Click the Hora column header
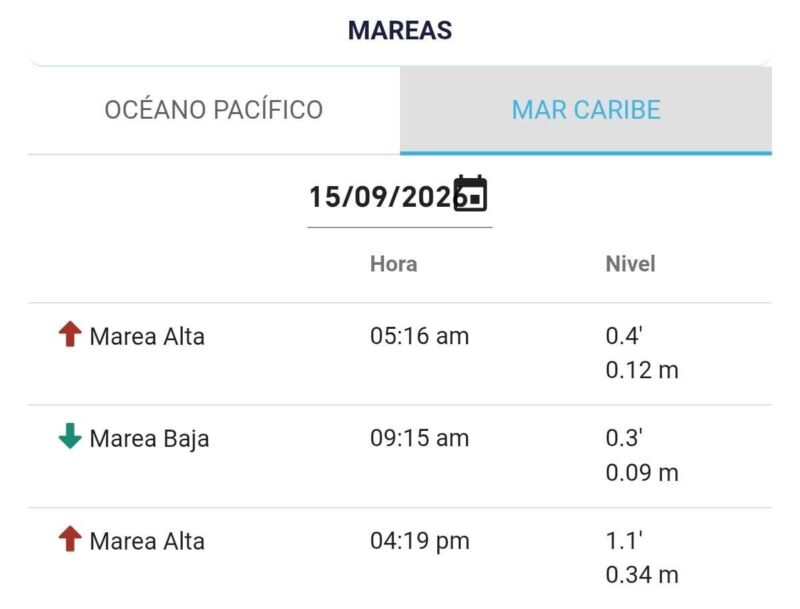800x609 pixels. tap(393, 264)
